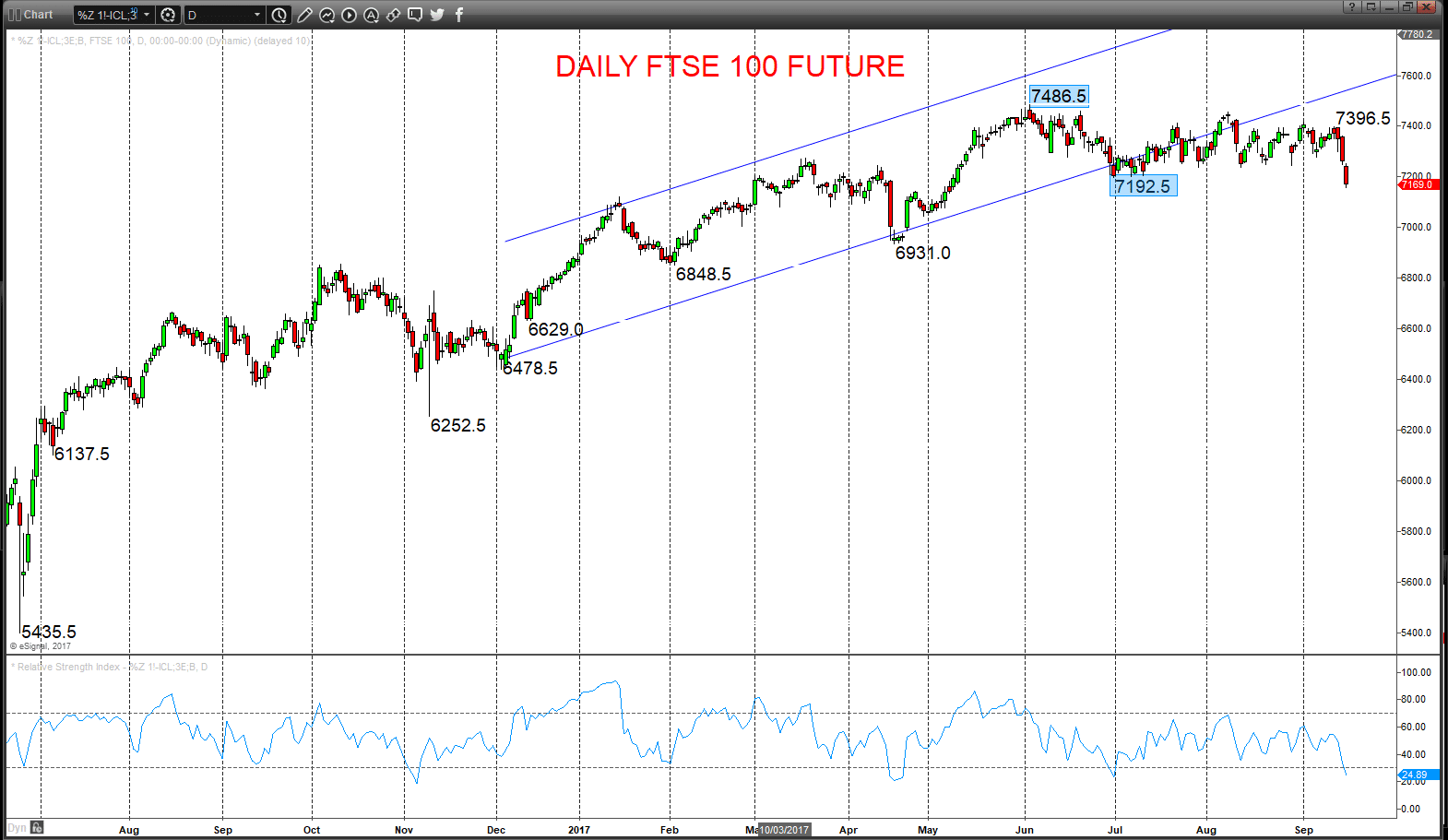Open the window options menu icon
Viewport: 1448px width, 840px height.
pos(1371,6)
